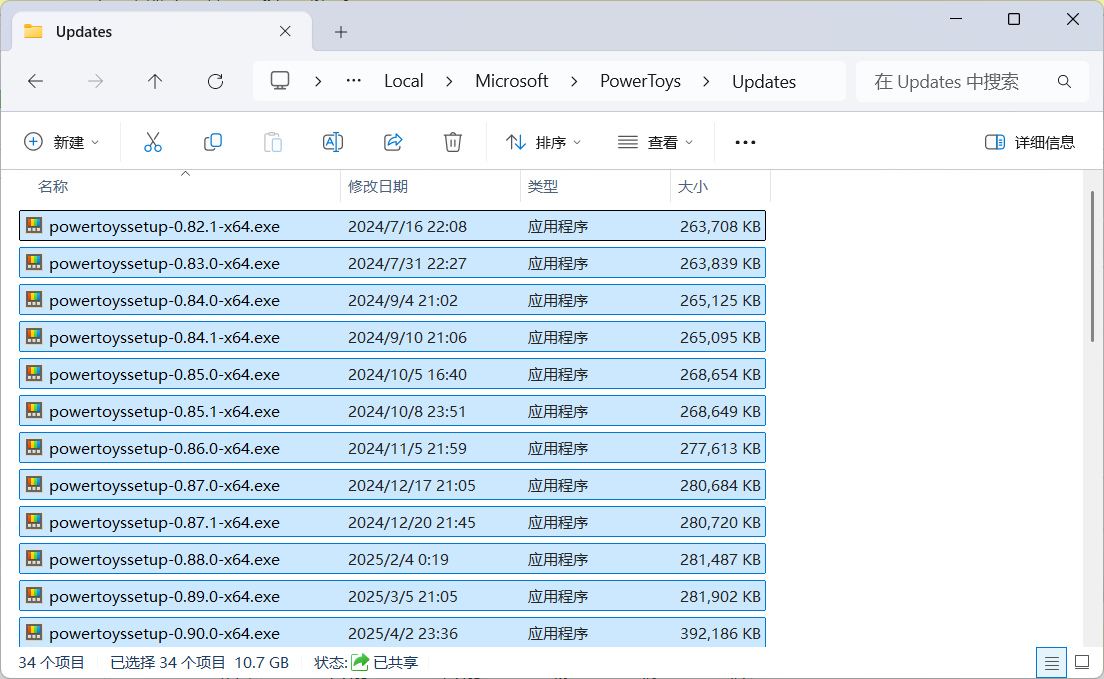Toggle the 详细信息 details pane
The height and width of the screenshot is (679, 1104).
1030,142
